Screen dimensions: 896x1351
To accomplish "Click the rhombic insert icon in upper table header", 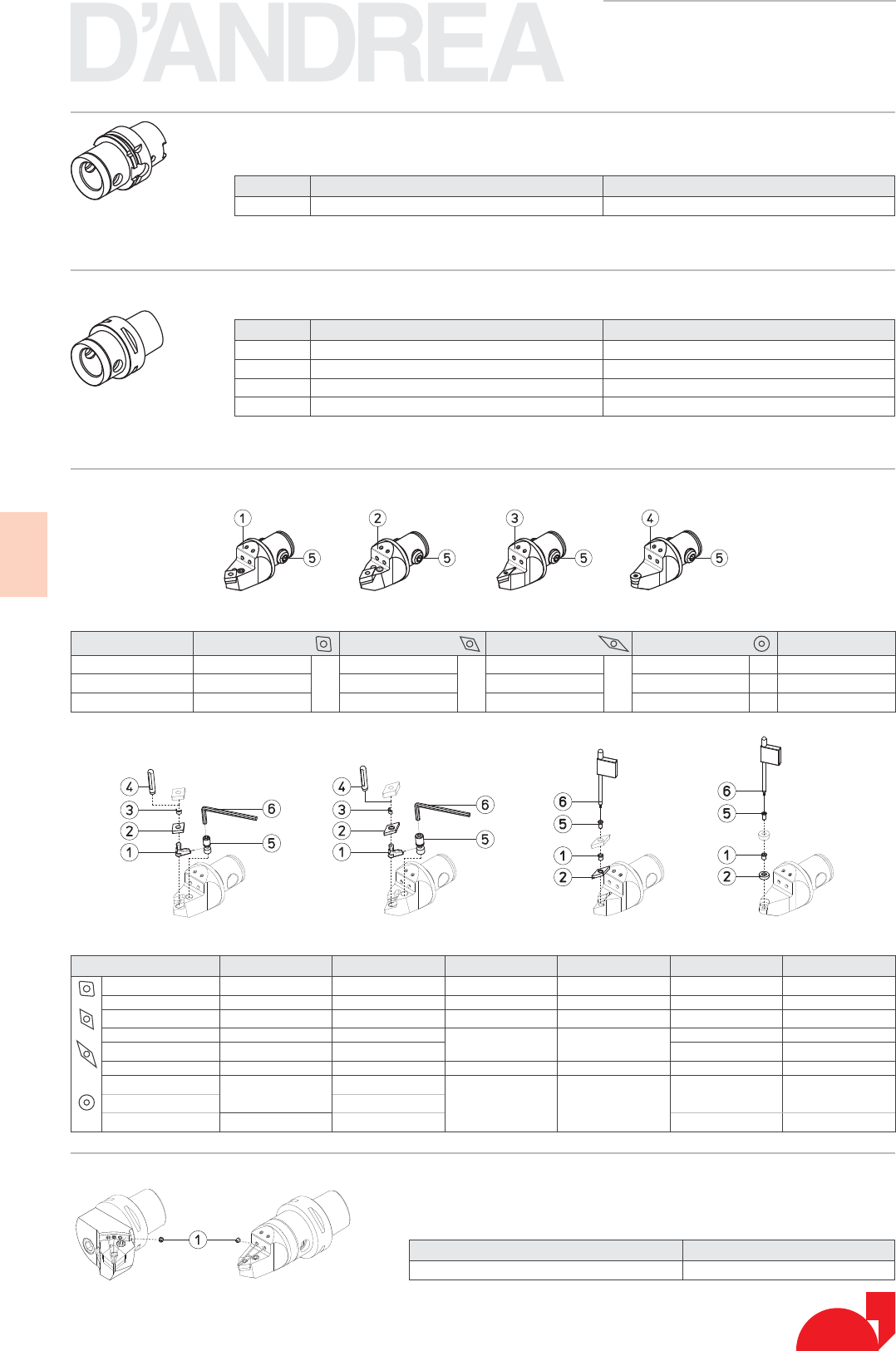I will coord(470,643).
